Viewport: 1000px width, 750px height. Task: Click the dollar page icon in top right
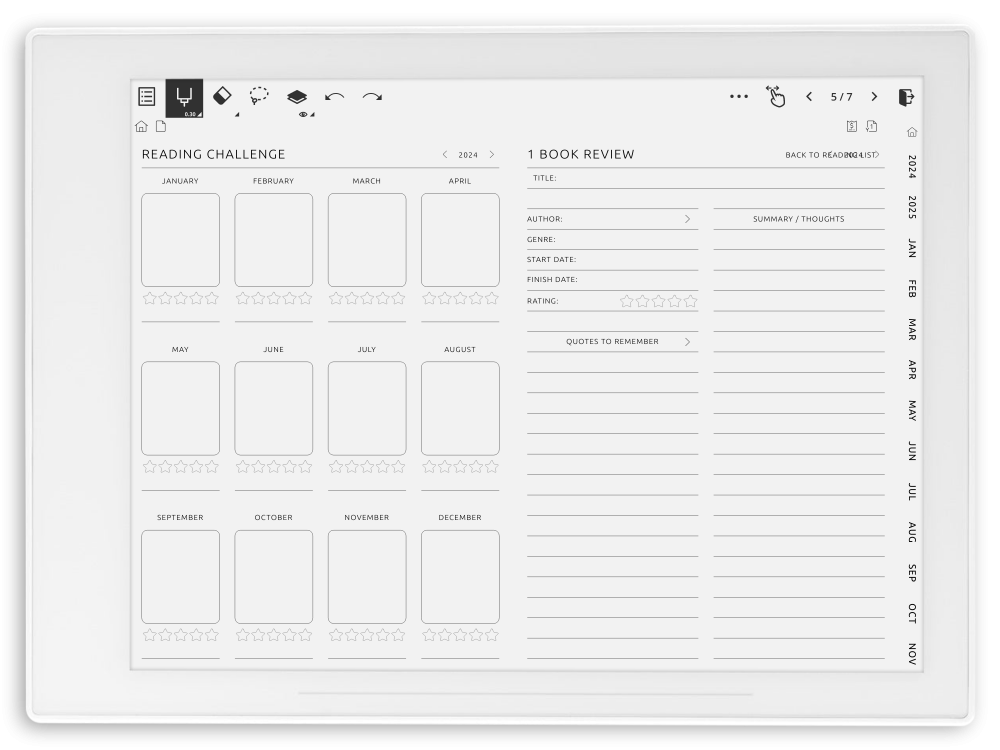tap(851, 126)
